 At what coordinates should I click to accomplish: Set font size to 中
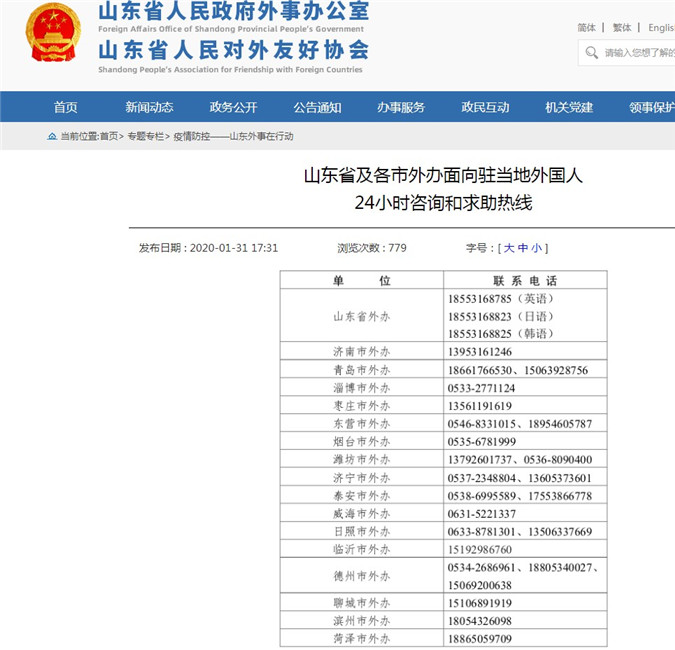click(x=523, y=248)
